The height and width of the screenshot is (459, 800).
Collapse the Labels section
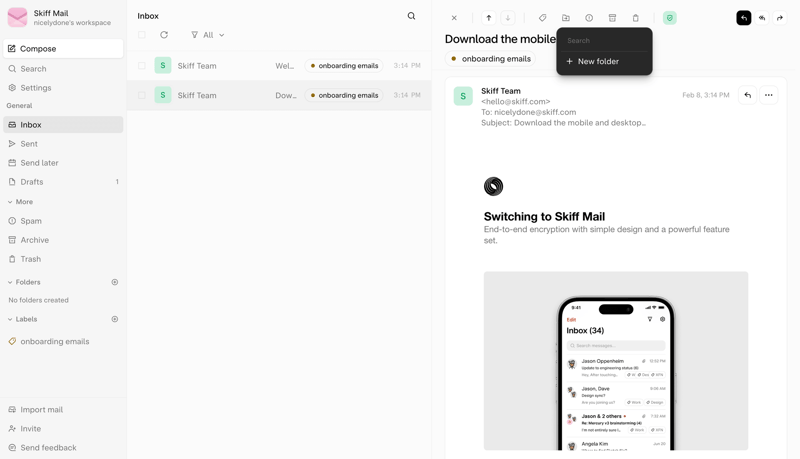pos(22,319)
